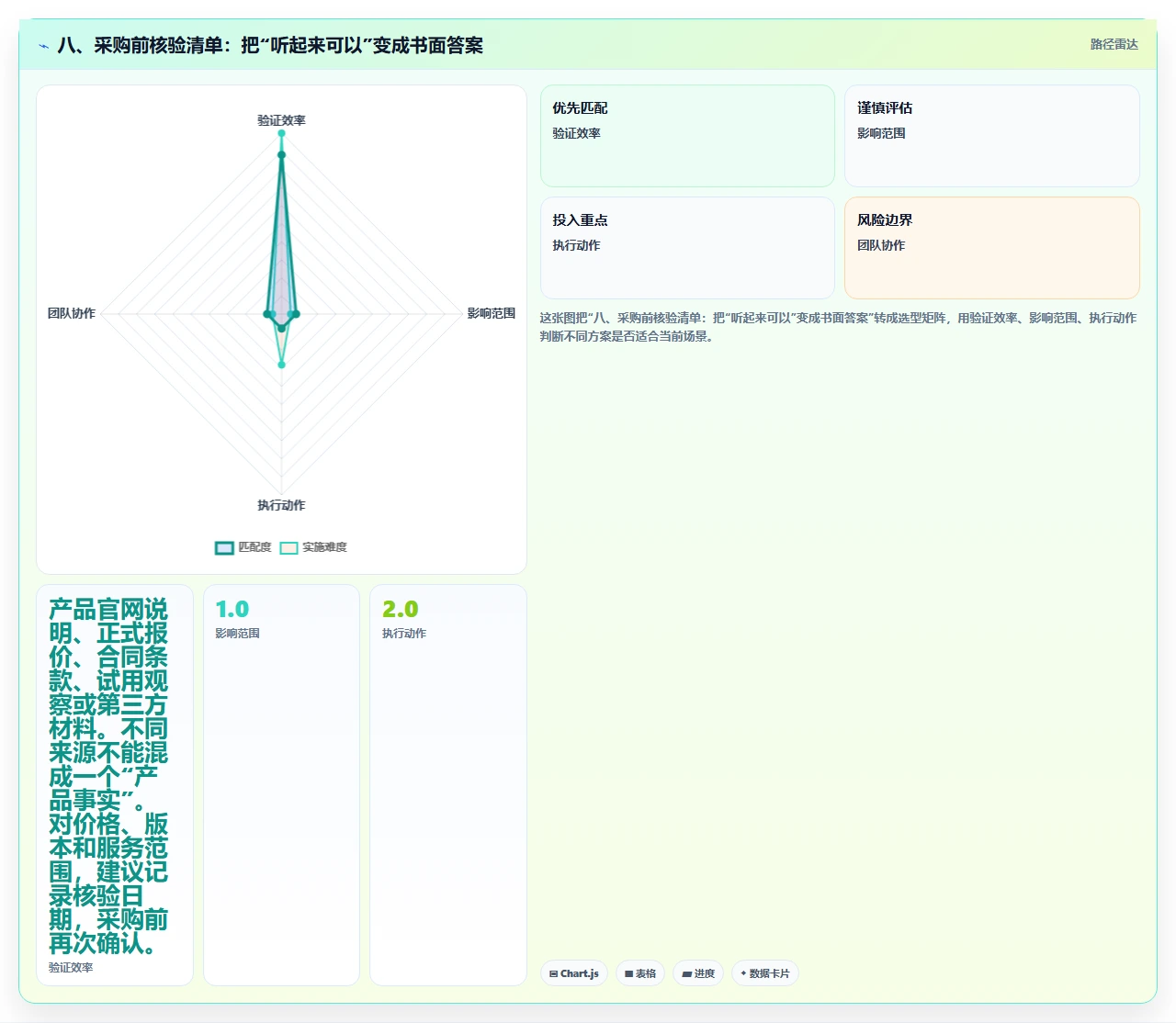
Task: Click the section title 八、采购前核验清单
Action: point(270,46)
